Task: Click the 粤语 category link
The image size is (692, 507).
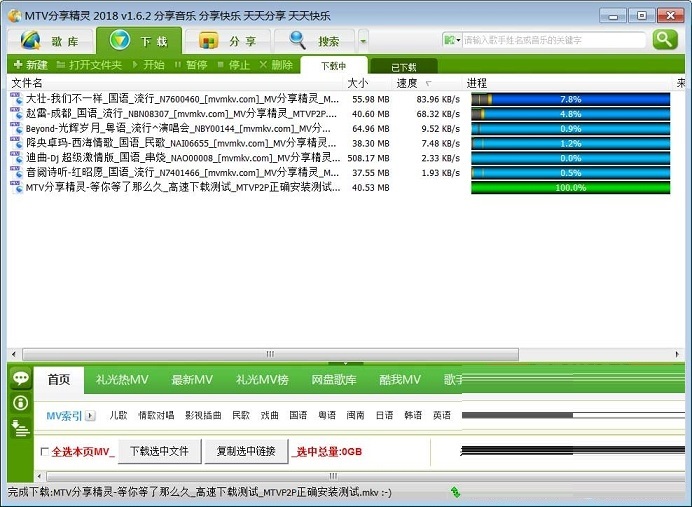Action: (327, 415)
